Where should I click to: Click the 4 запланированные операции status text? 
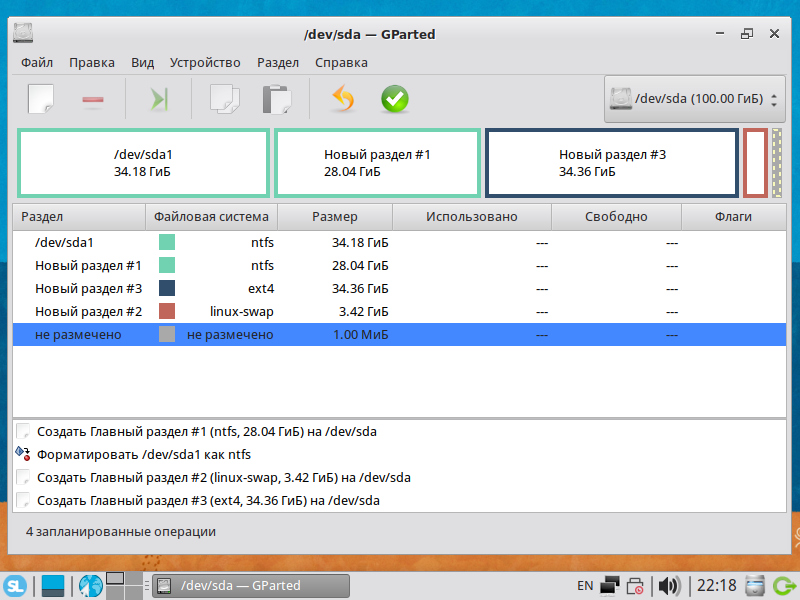121,532
